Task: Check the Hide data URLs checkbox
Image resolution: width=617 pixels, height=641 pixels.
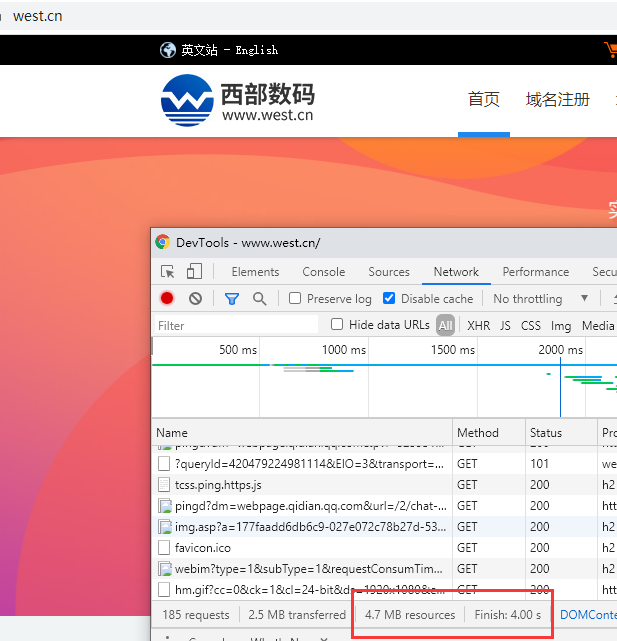Action: point(337,324)
